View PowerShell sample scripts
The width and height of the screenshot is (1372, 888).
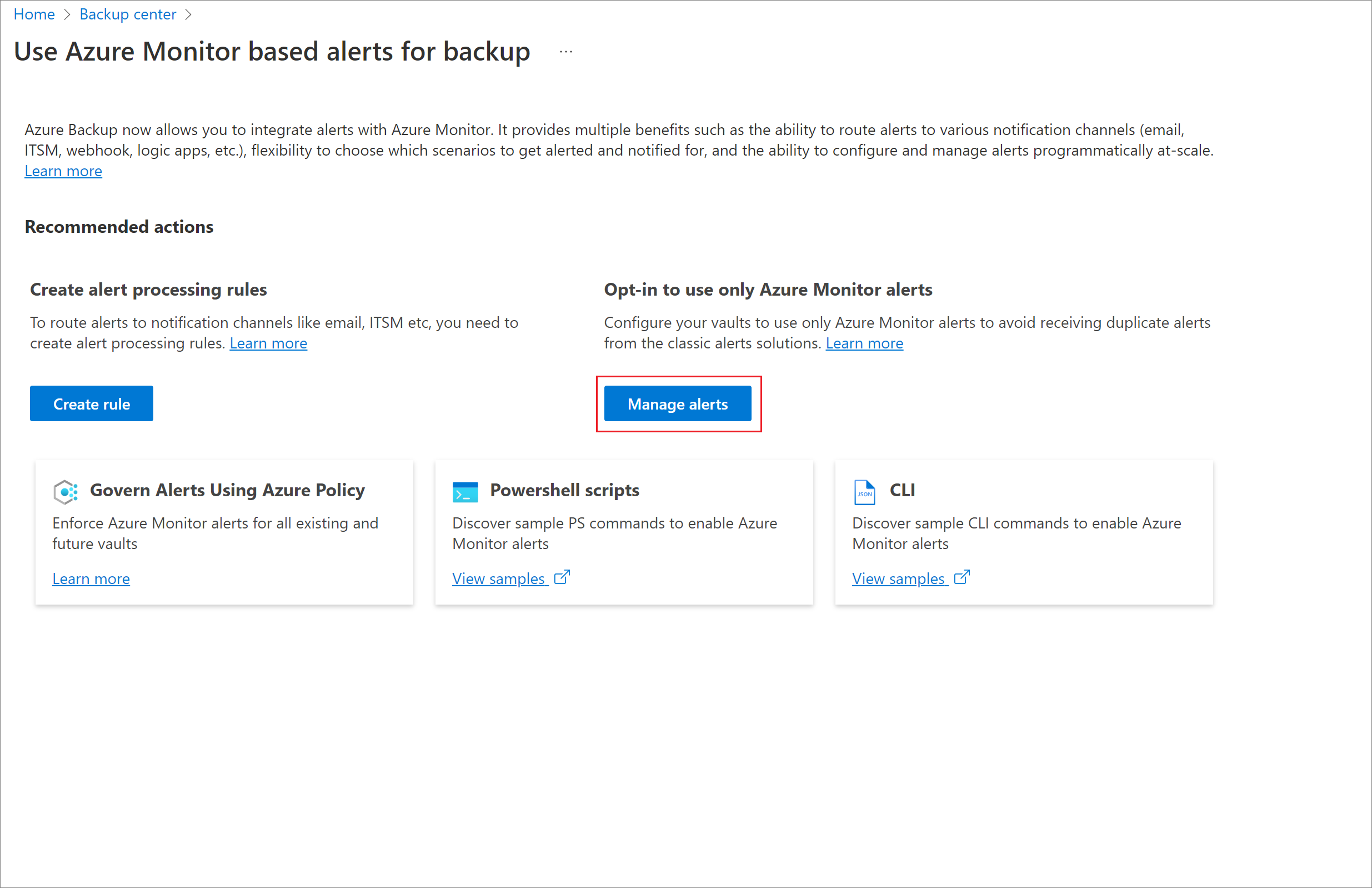click(x=510, y=577)
